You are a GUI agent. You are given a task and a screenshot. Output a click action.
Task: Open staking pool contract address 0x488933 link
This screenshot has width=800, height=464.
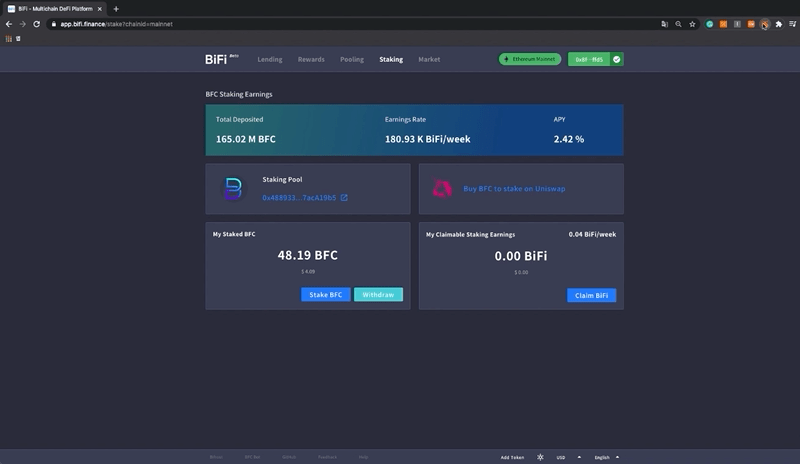[x=299, y=198]
